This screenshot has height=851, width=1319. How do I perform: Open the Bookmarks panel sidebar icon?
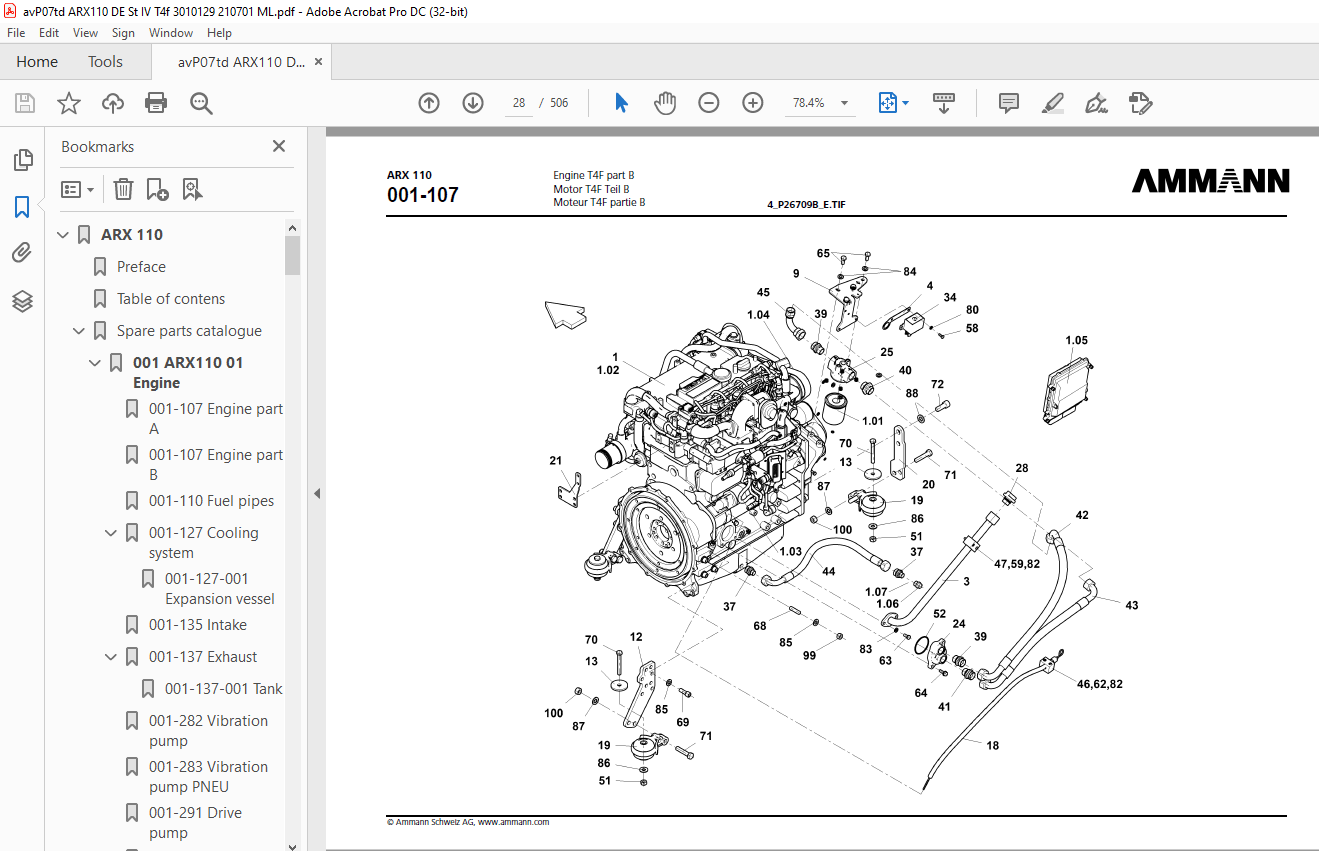point(22,207)
